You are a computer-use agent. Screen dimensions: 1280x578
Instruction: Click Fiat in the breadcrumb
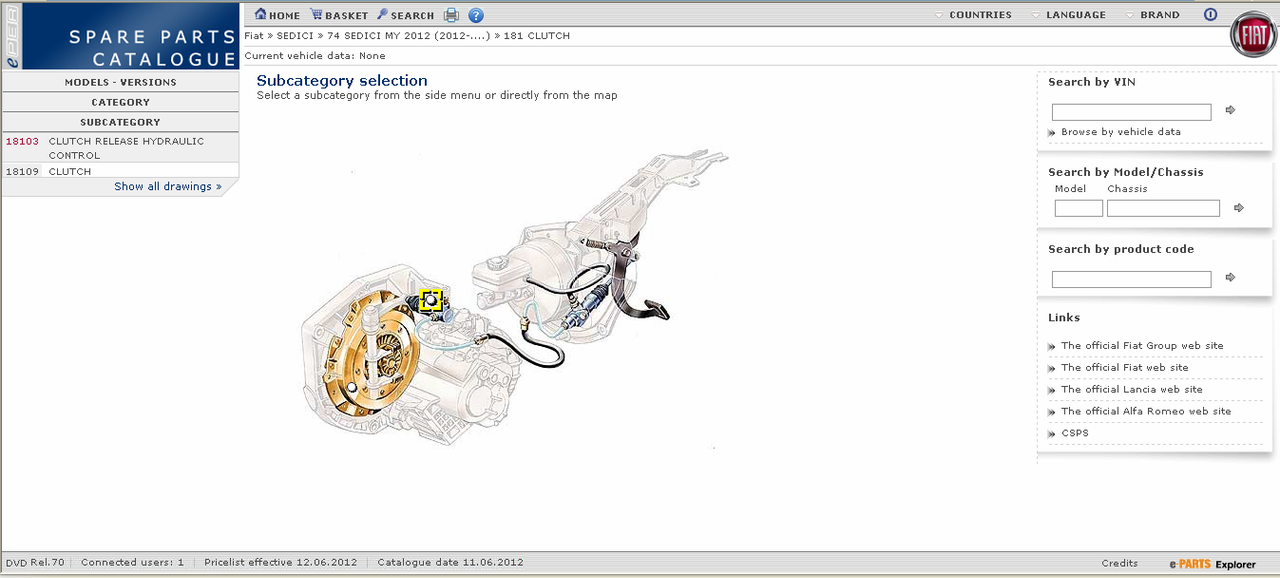(254, 36)
